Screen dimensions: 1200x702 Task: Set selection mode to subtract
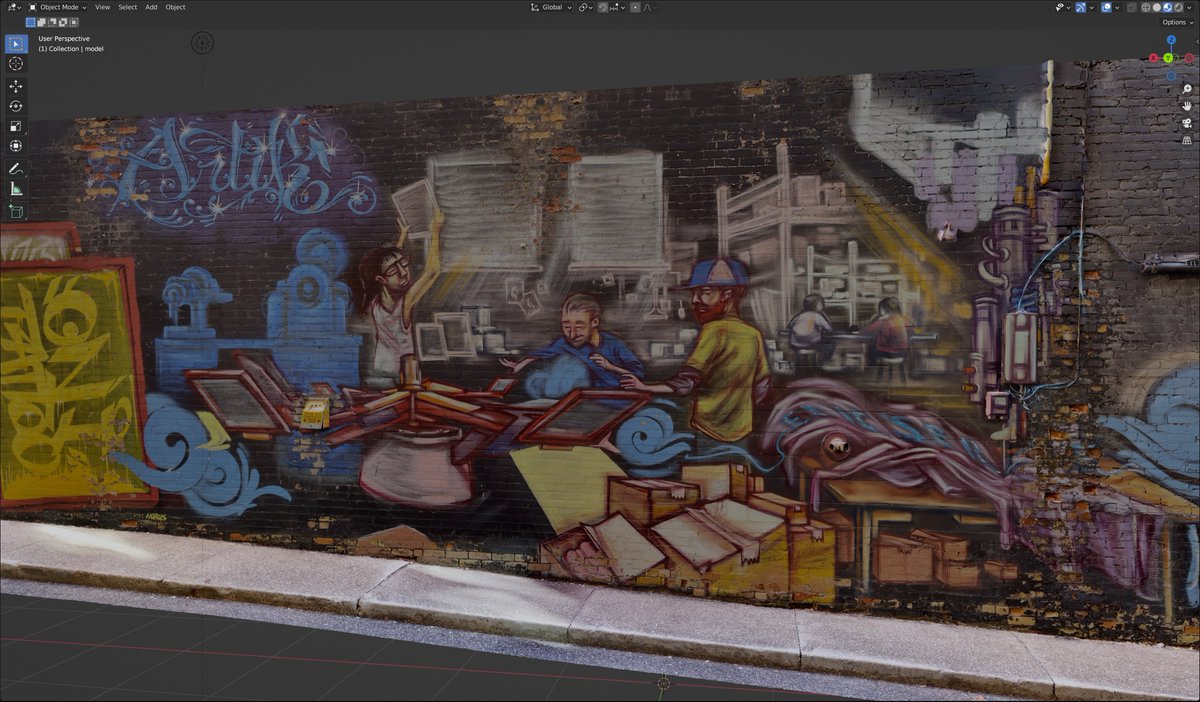click(x=52, y=22)
